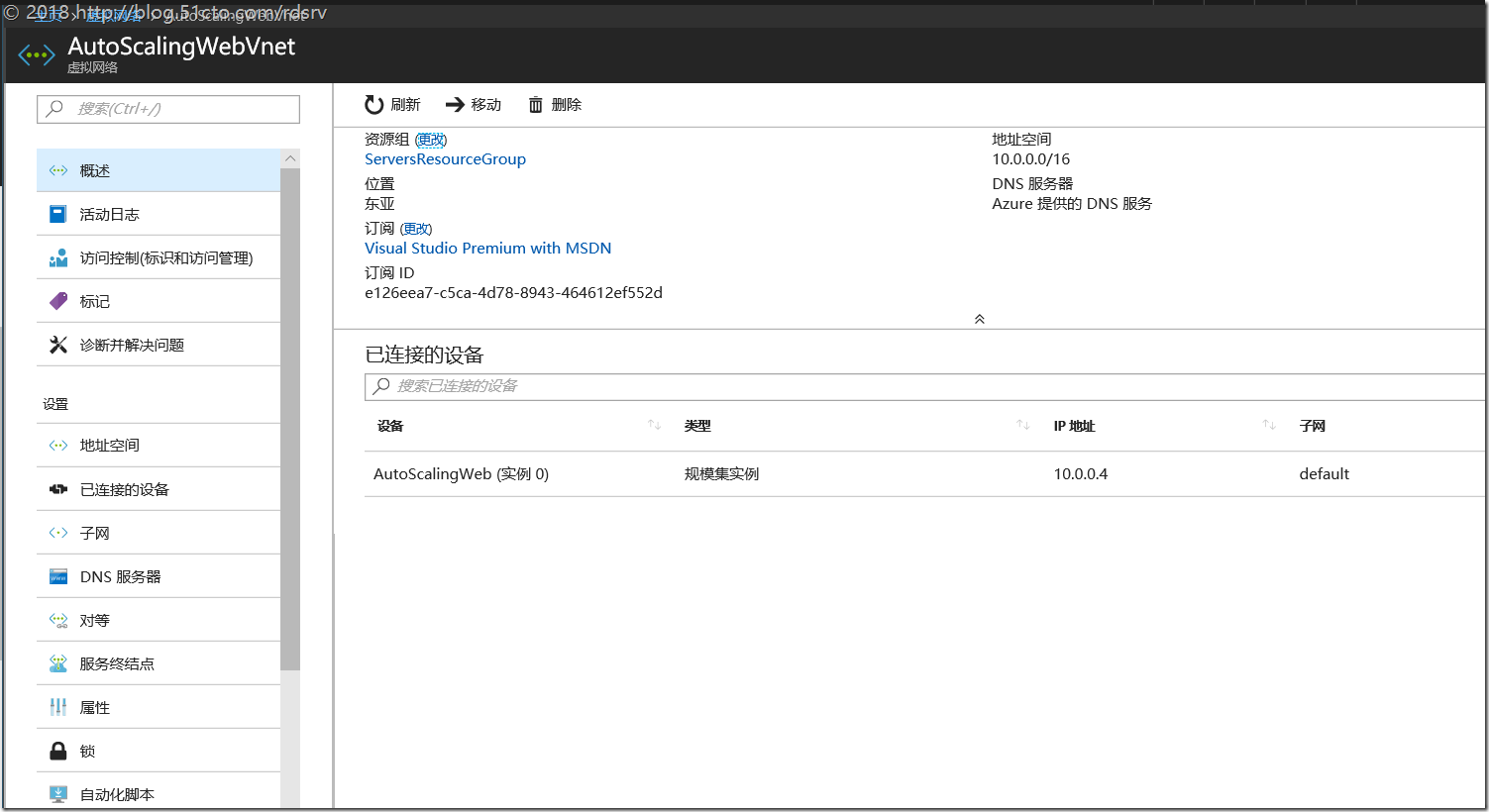Click the 概述 overview icon in sidebar
This screenshot has height=812, width=1489.
tap(58, 170)
